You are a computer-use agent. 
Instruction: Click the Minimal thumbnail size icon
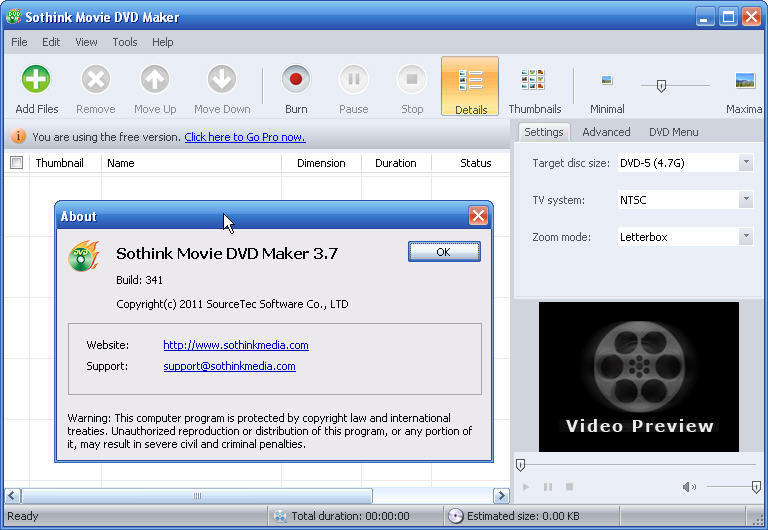tap(606, 80)
